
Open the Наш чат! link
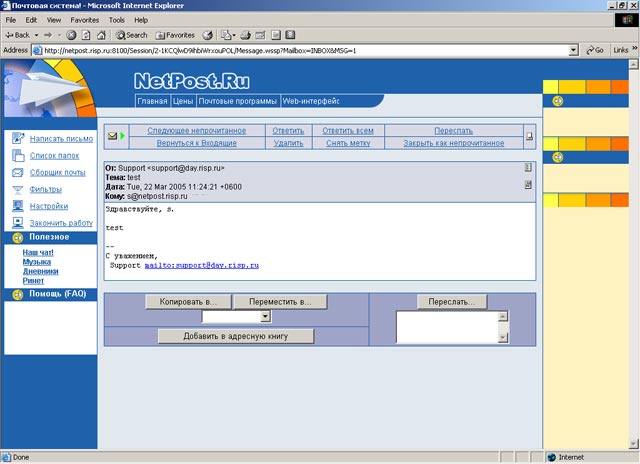point(38,253)
